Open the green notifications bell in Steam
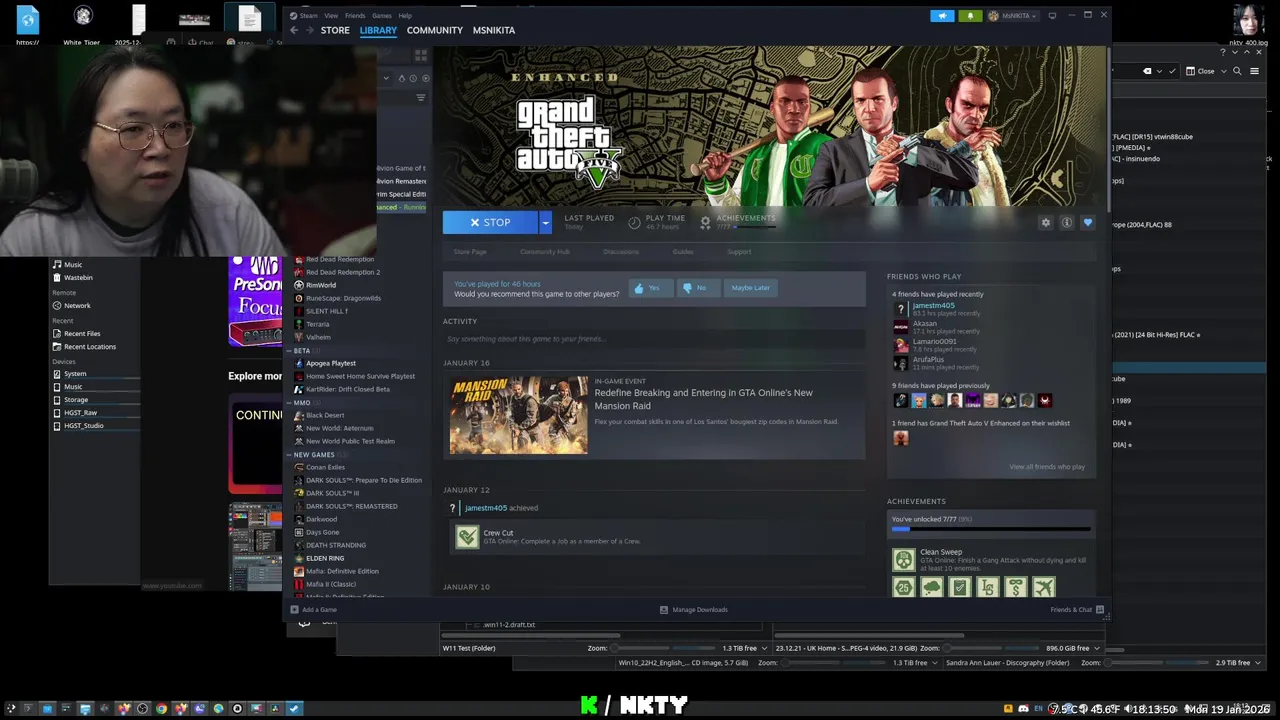Viewport: 1280px width, 720px height. pos(969,16)
